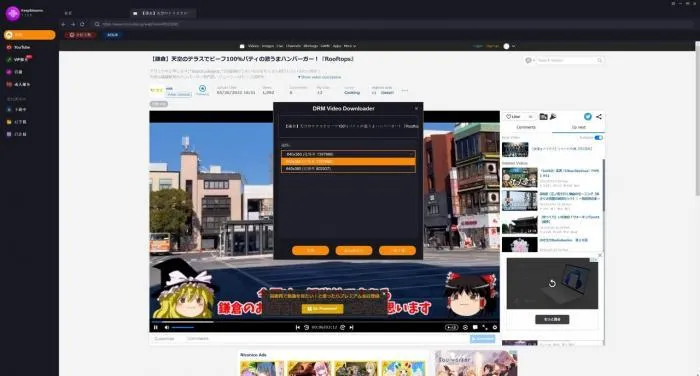Close the premium membership popup
This screenshot has height=376, width=700.
(384, 294)
